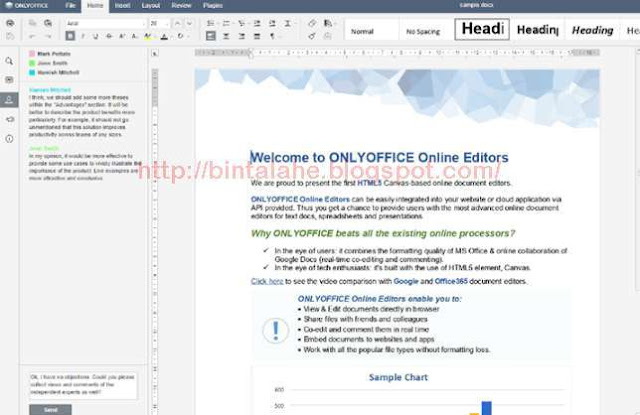Justify the paragraph text
This screenshot has height=415, width=640.
coord(257,36)
